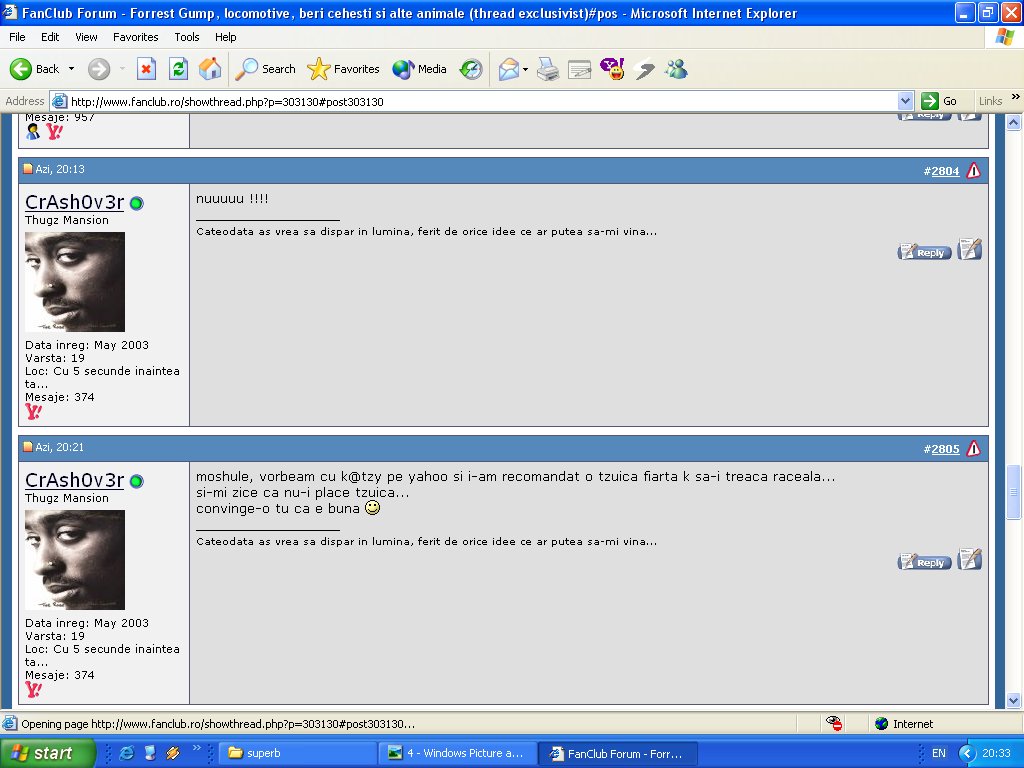Open the History toolbar icon

coord(470,69)
